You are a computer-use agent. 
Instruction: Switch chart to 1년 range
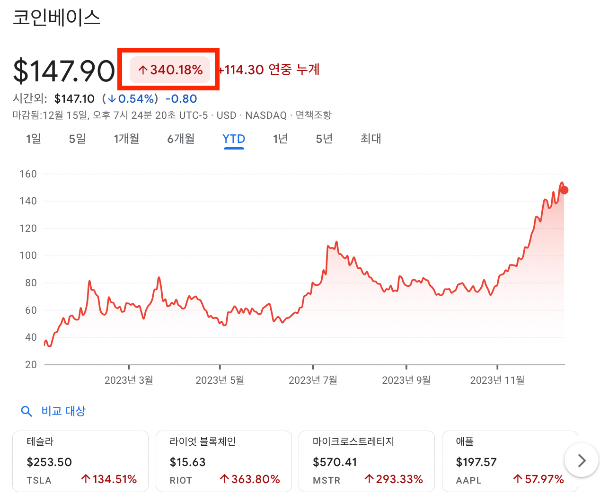(280, 139)
